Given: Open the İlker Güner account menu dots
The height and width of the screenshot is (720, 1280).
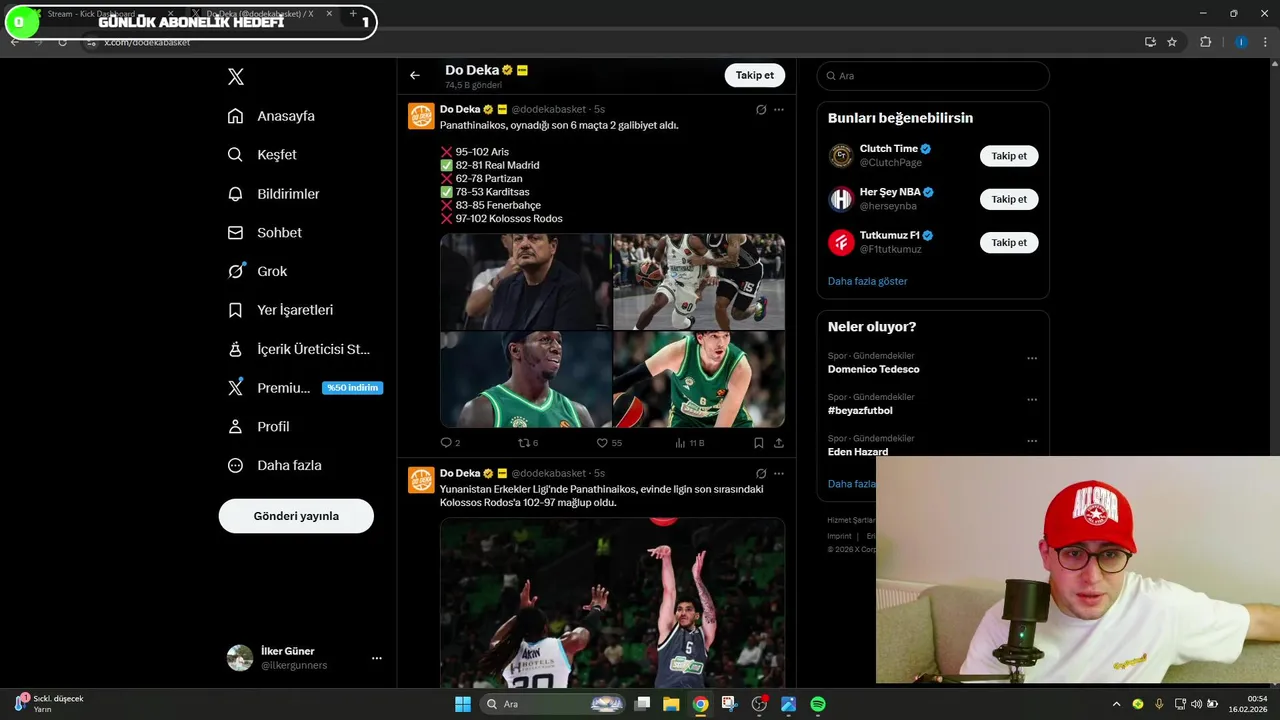Looking at the screenshot, I should 377,658.
